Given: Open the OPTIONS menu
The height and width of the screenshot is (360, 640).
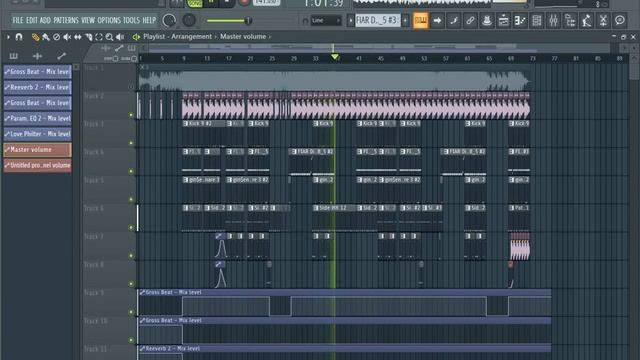Looking at the screenshot, I should [x=109, y=20].
